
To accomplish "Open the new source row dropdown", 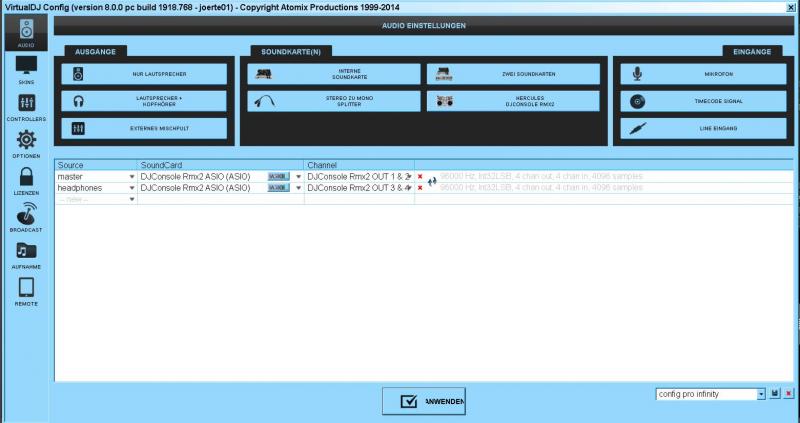I will [x=132, y=199].
